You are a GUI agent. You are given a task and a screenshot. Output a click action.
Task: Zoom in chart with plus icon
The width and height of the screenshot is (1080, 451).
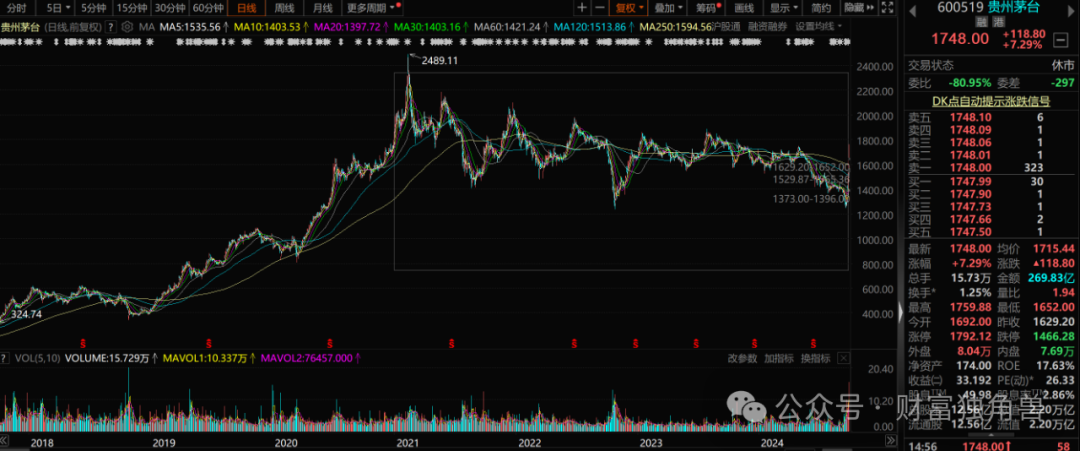coord(582,8)
